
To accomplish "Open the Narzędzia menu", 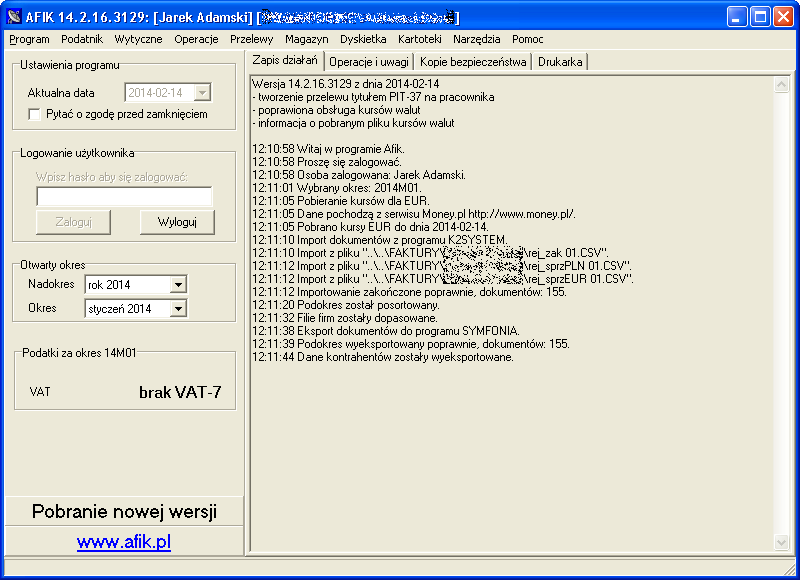I will 476,39.
